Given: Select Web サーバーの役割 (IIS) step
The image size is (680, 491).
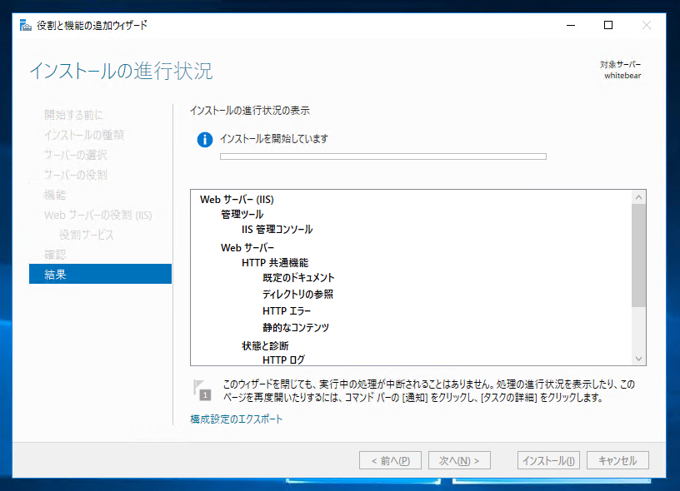Looking at the screenshot, I should pyautogui.click(x=98, y=215).
